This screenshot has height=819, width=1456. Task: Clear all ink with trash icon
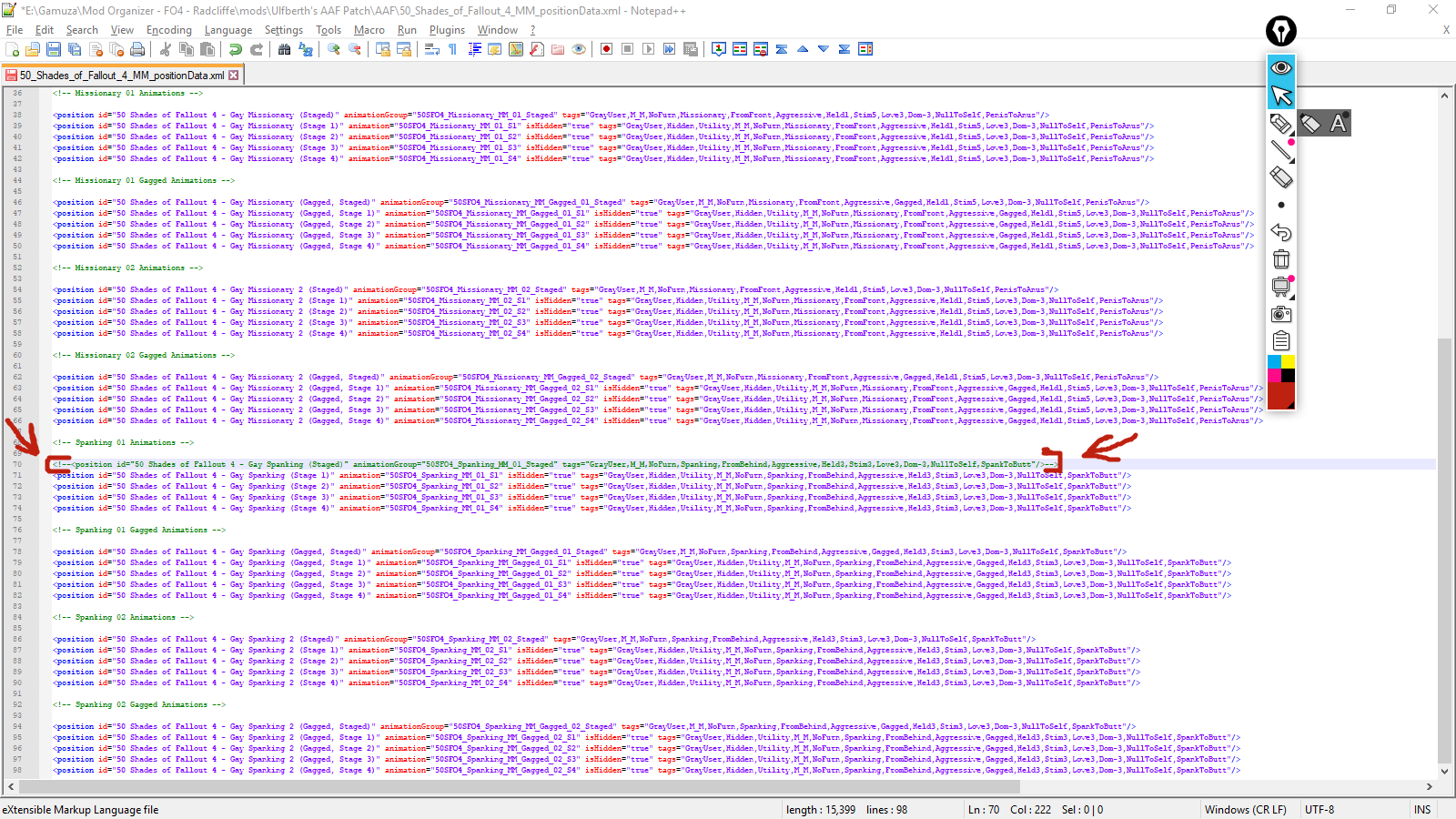point(1281,259)
